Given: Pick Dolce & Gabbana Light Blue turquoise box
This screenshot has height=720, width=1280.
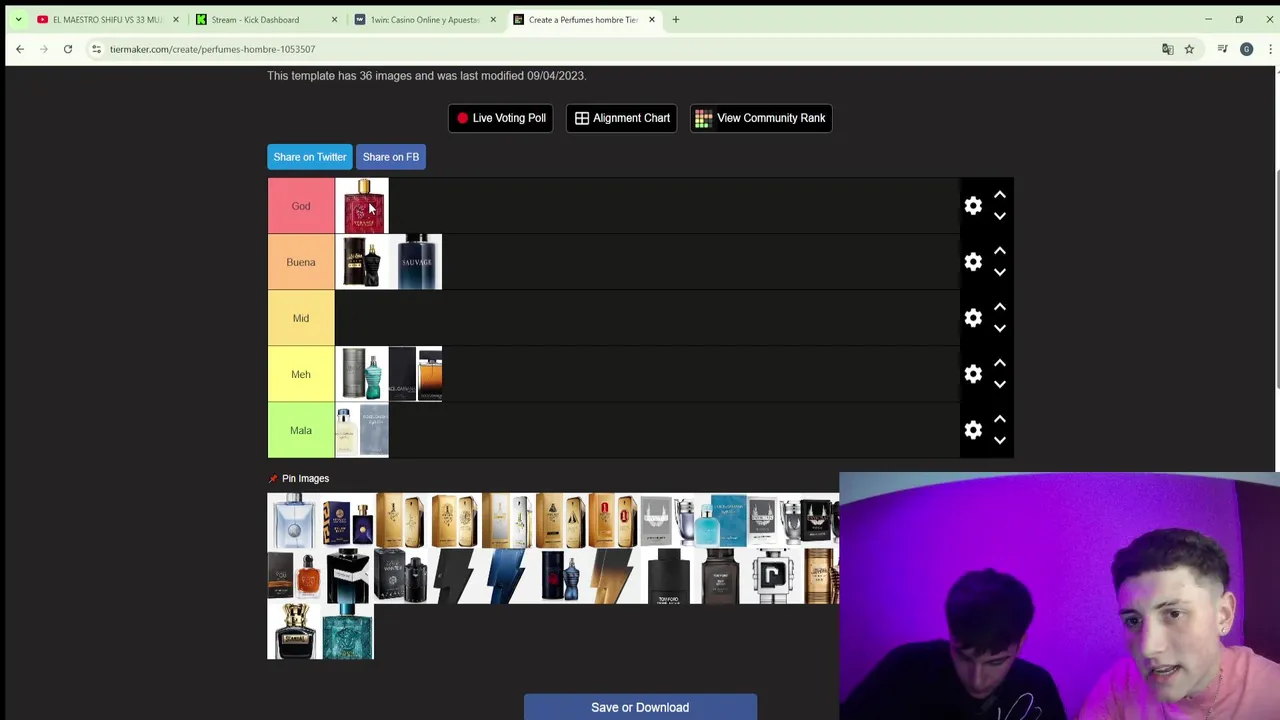Looking at the screenshot, I should [722, 521].
